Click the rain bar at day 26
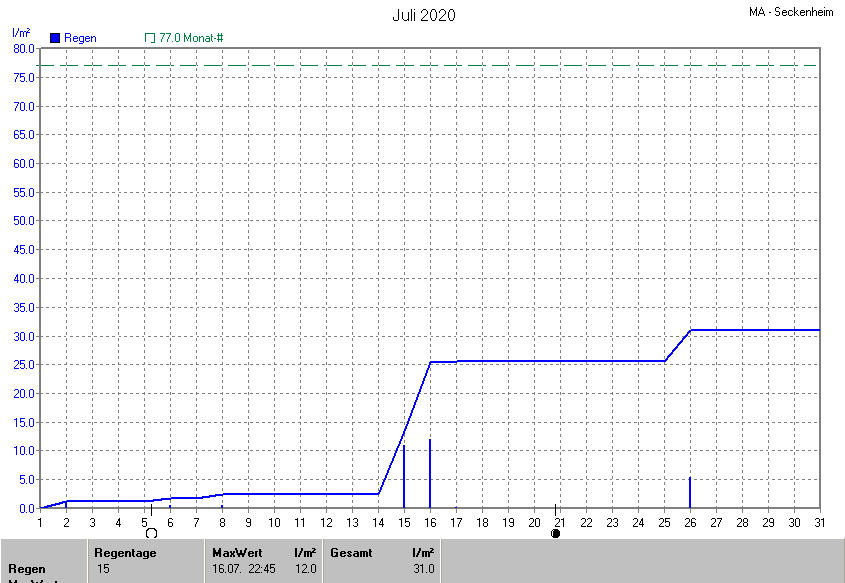Viewport: 845px width, 583px height. click(690, 493)
